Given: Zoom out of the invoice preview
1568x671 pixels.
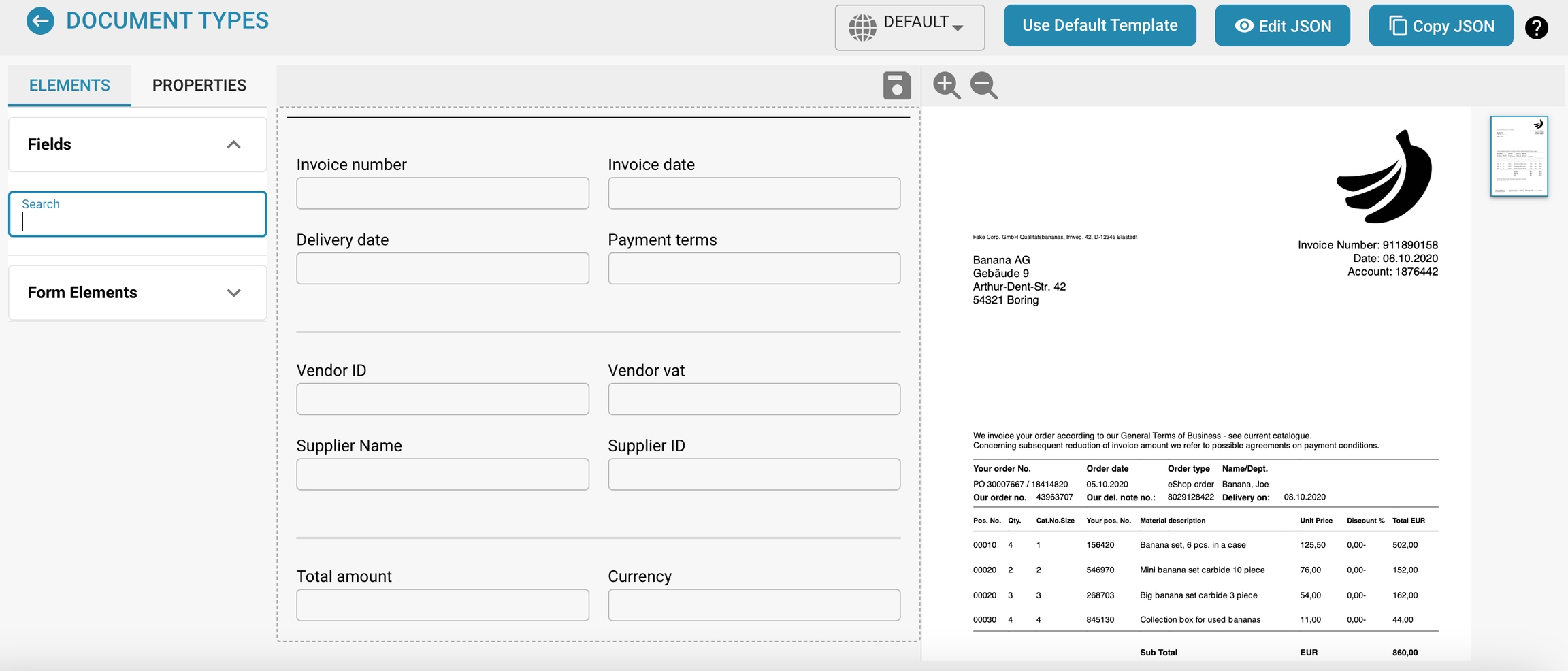Looking at the screenshot, I should click(x=984, y=86).
